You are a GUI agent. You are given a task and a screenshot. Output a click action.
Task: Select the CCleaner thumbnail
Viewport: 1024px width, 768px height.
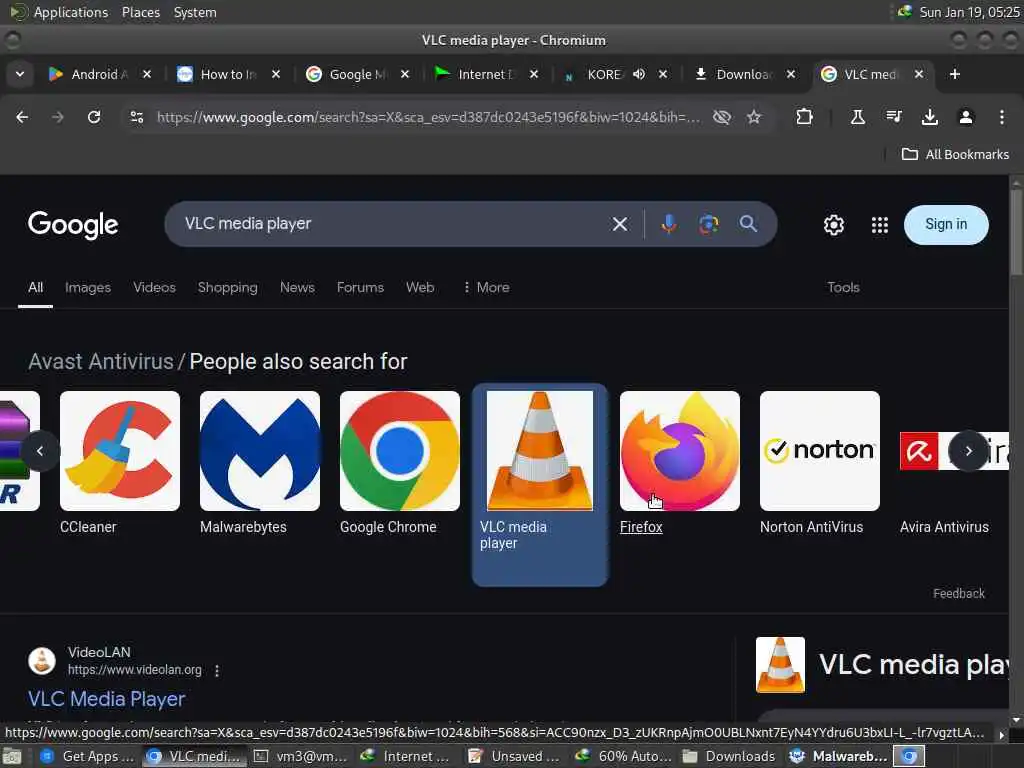click(120, 451)
